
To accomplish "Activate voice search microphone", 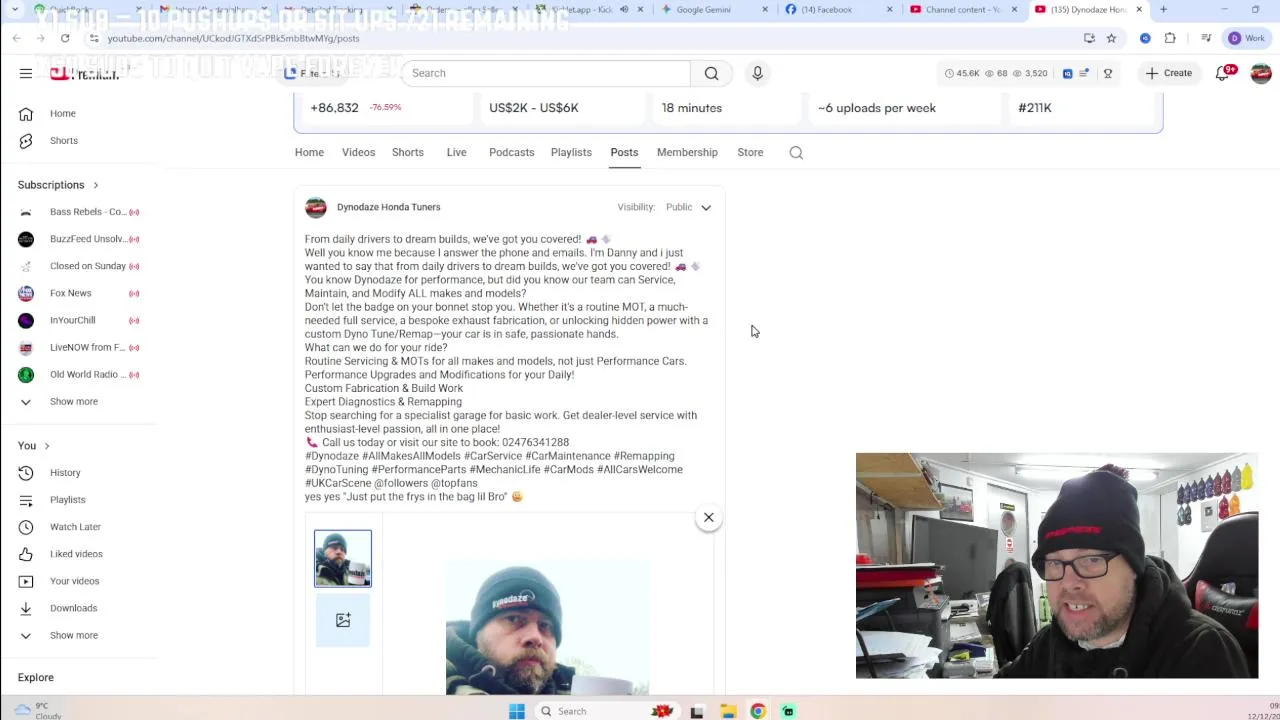I will click(757, 73).
